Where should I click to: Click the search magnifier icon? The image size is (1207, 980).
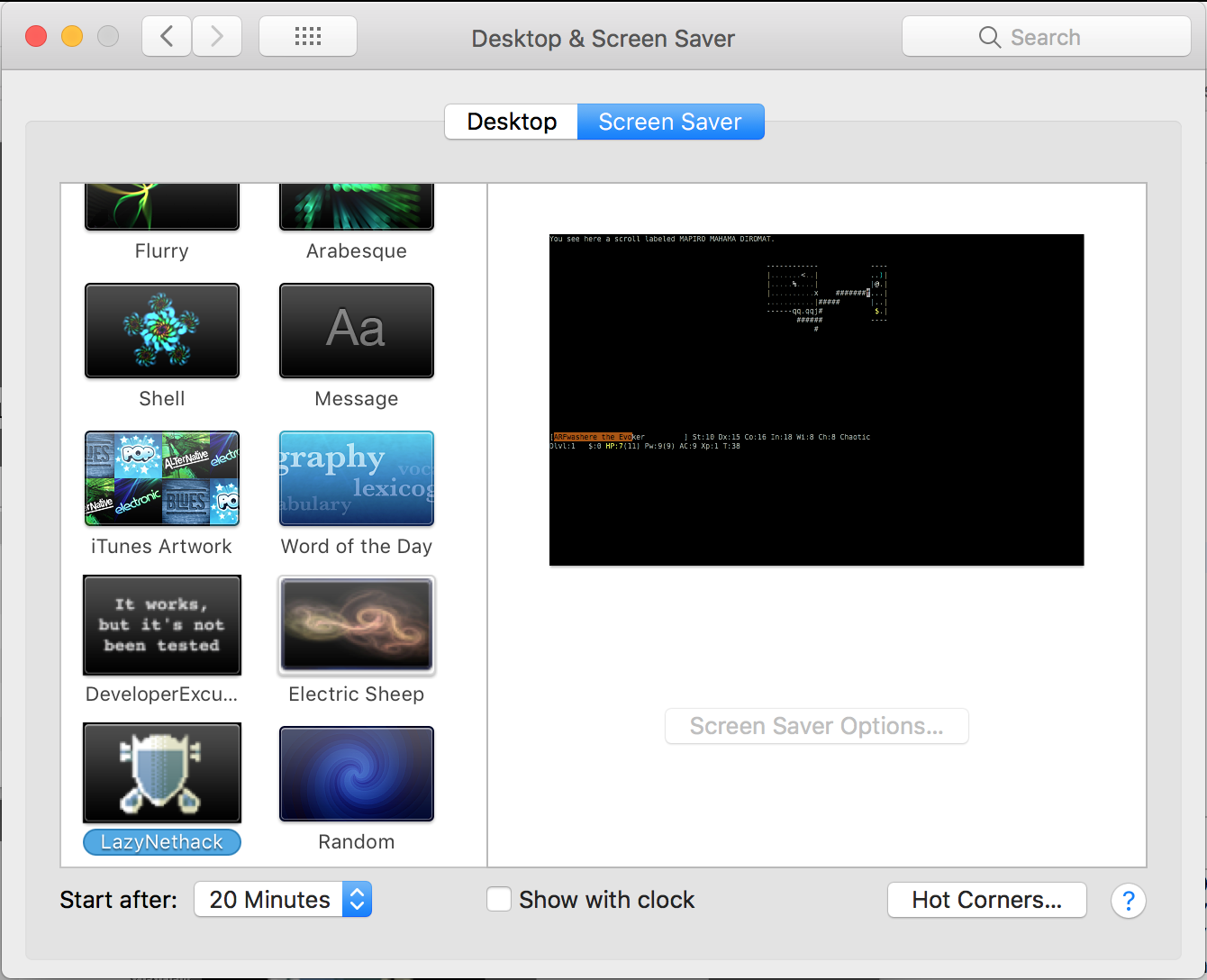tap(989, 37)
